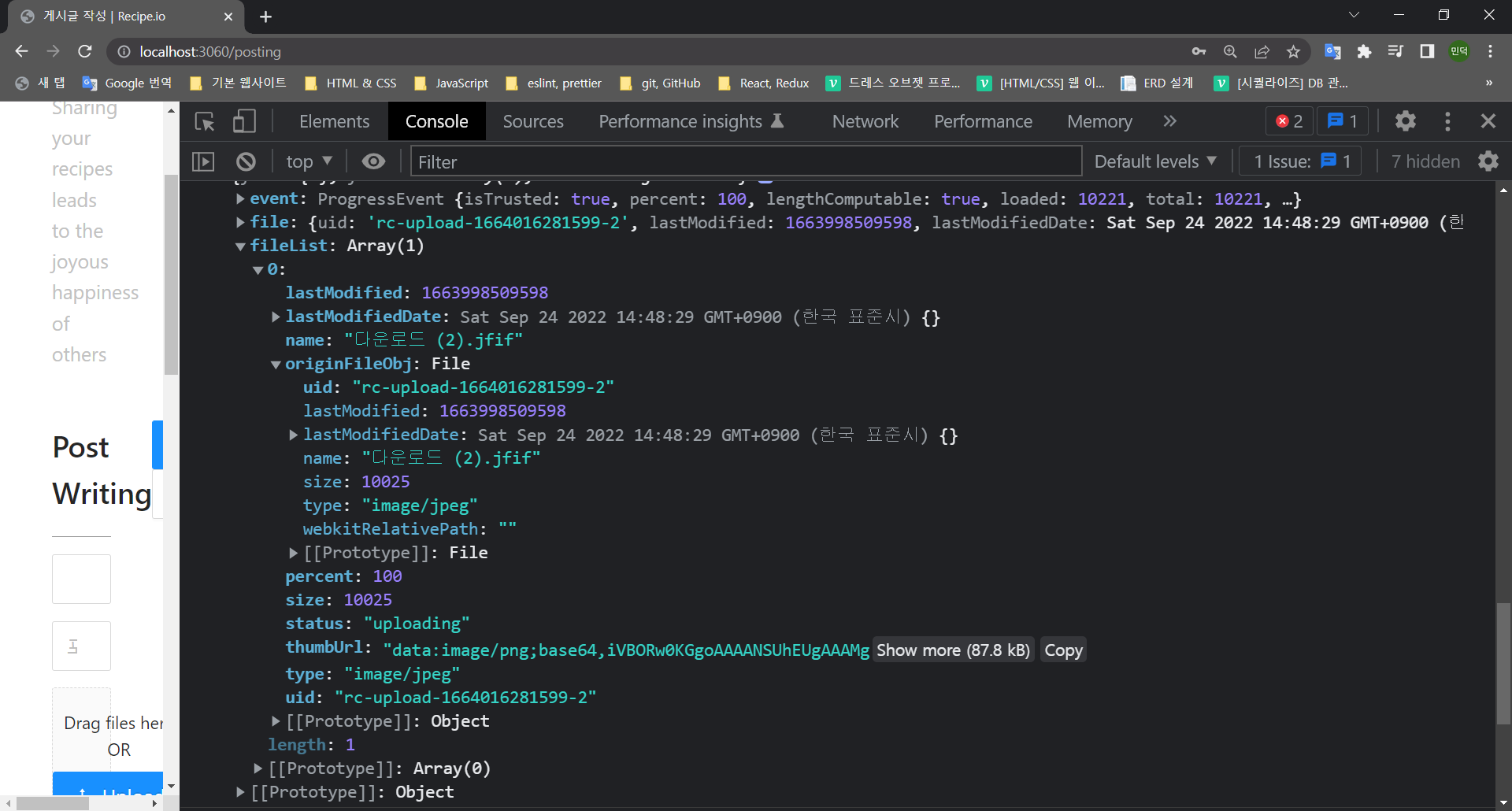Open the React, Redux bookmark folder
The image size is (1512, 811).
pos(764,83)
